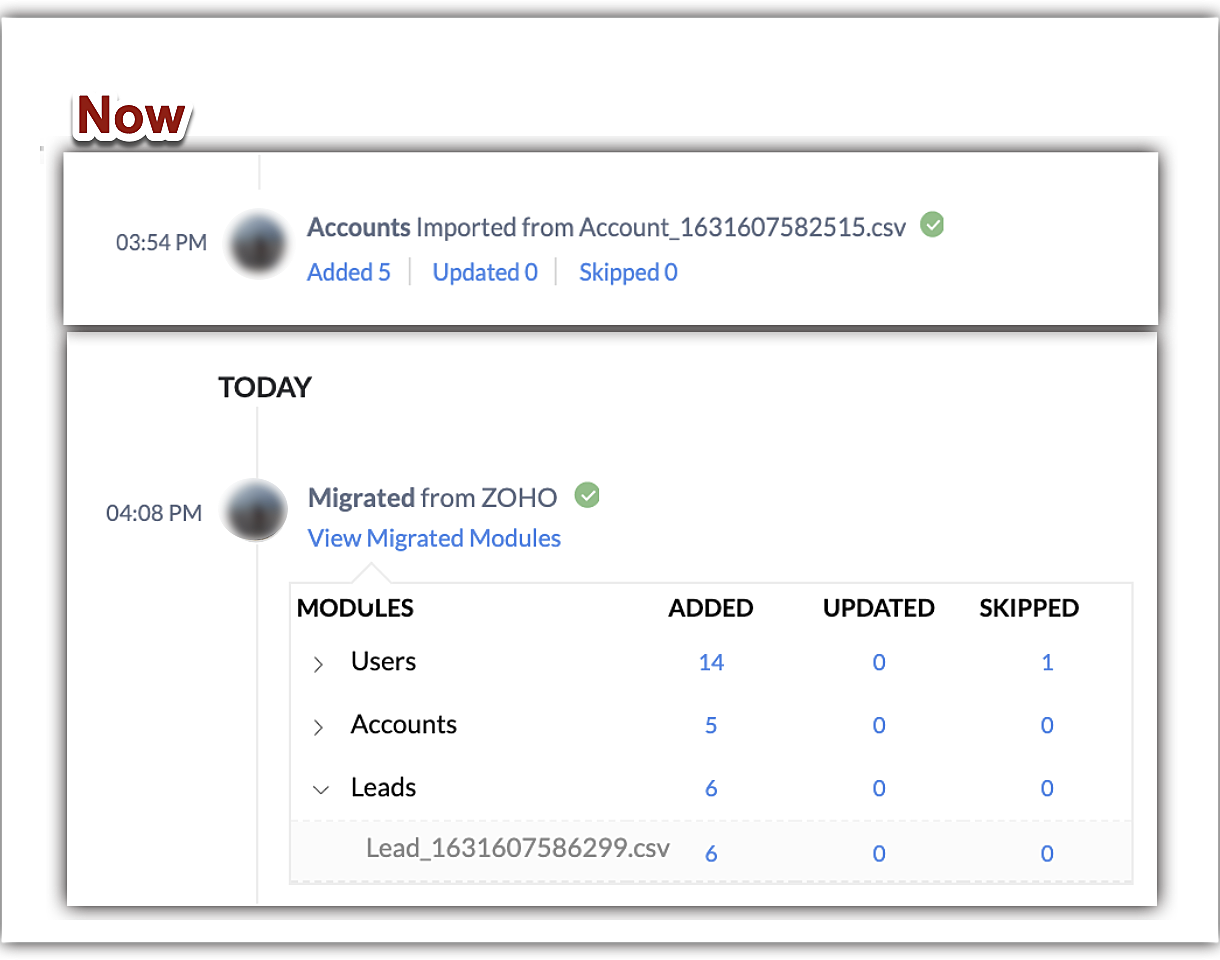Open the 5 added records in Accounts module
The width and height of the screenshot is (1220, 960).
click(711, 725)
